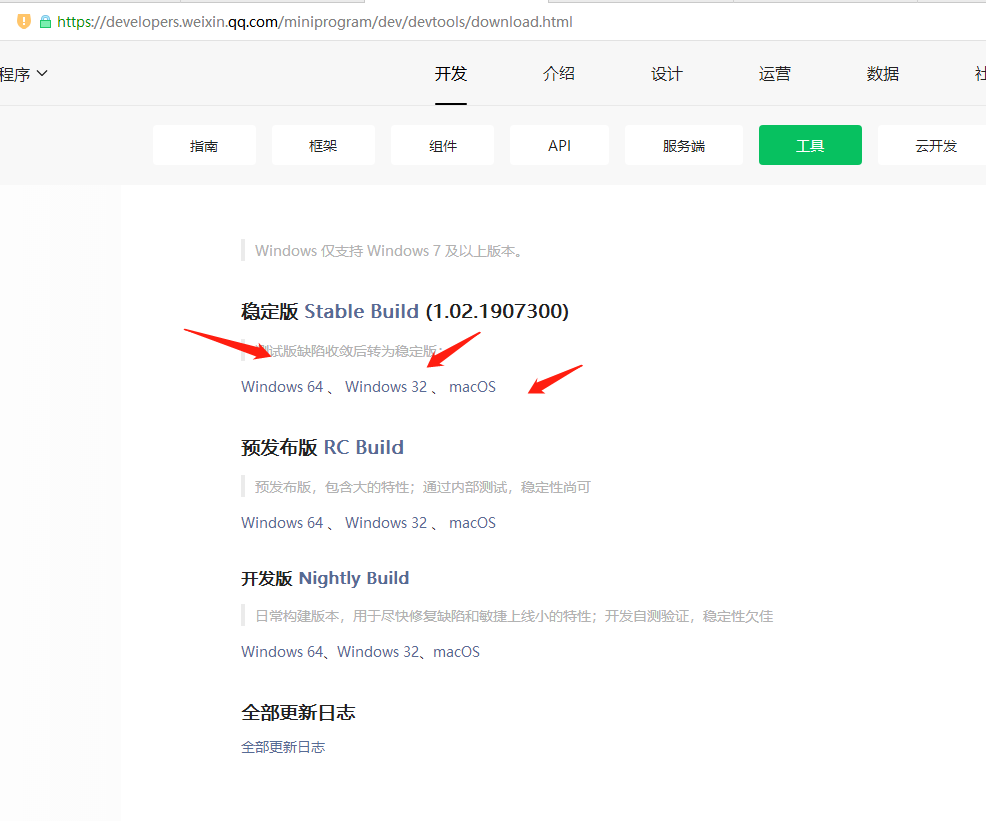Download Stable Build Windows 64
This screenshot has height=821, width=986.
tap(282, 387)
